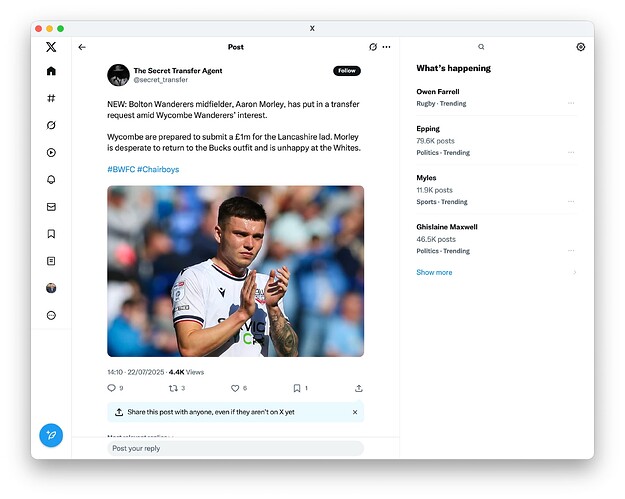
Task: Repost the transfer request post
Action: pyautogui.click(x=173, y=388)
